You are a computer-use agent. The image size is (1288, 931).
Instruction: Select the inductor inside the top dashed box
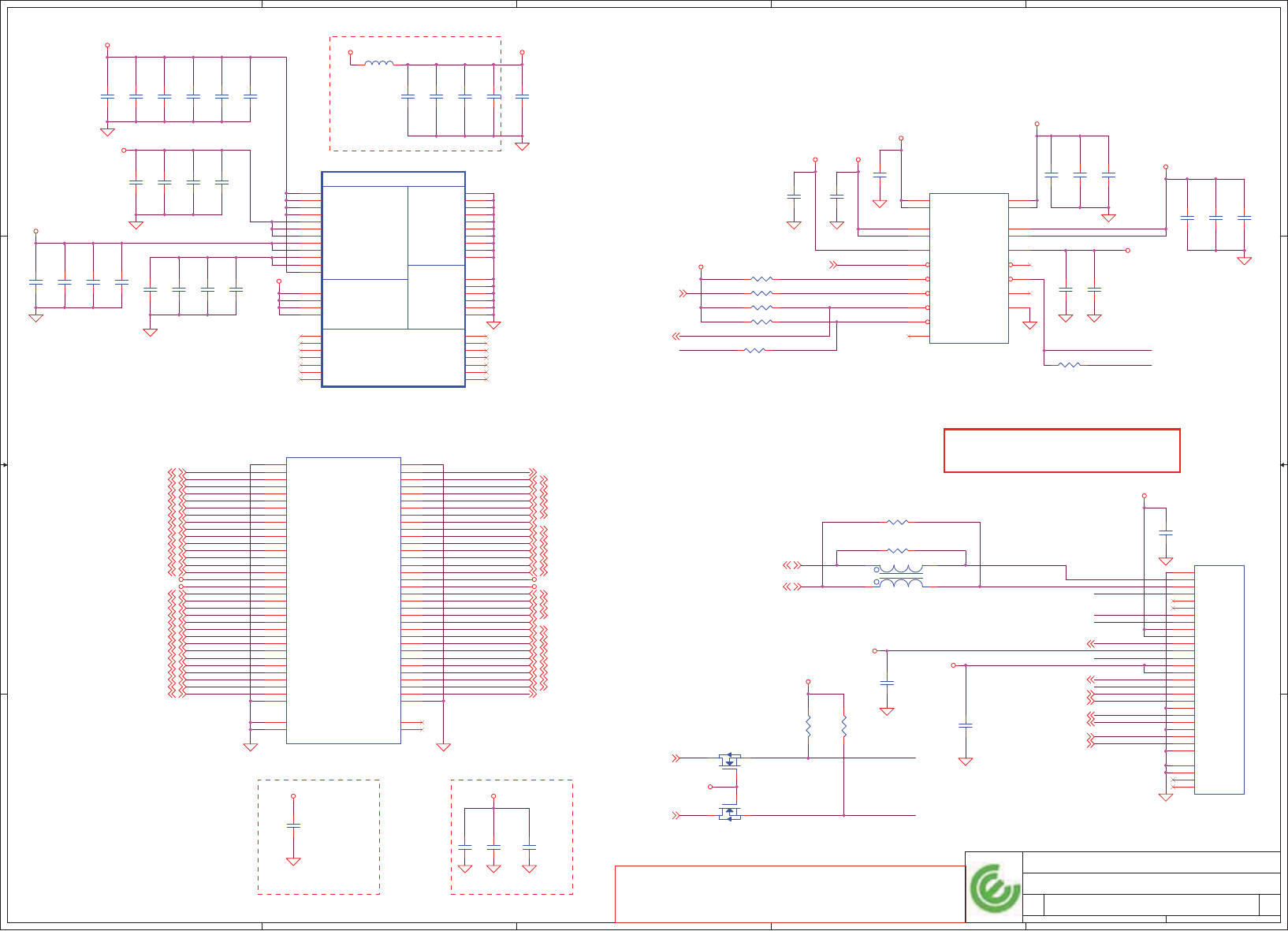pos(379,63)
